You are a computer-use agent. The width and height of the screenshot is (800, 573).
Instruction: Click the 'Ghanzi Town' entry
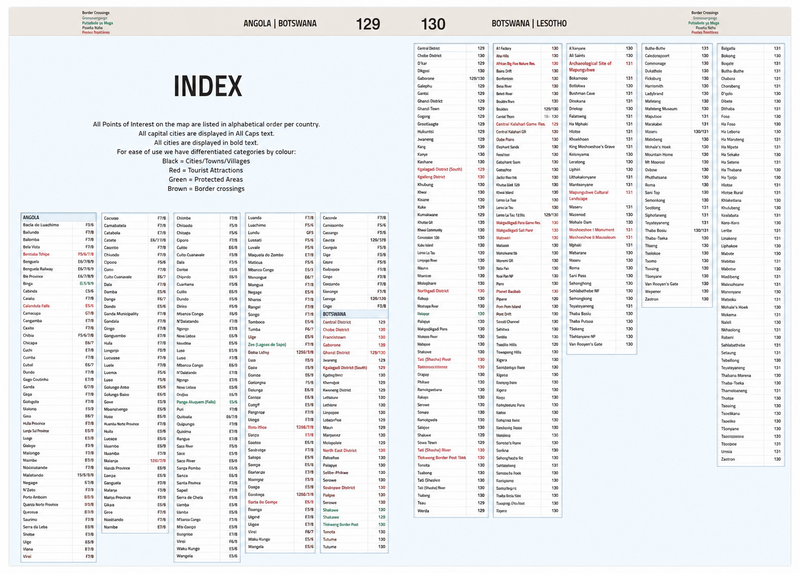coord(428,109)
